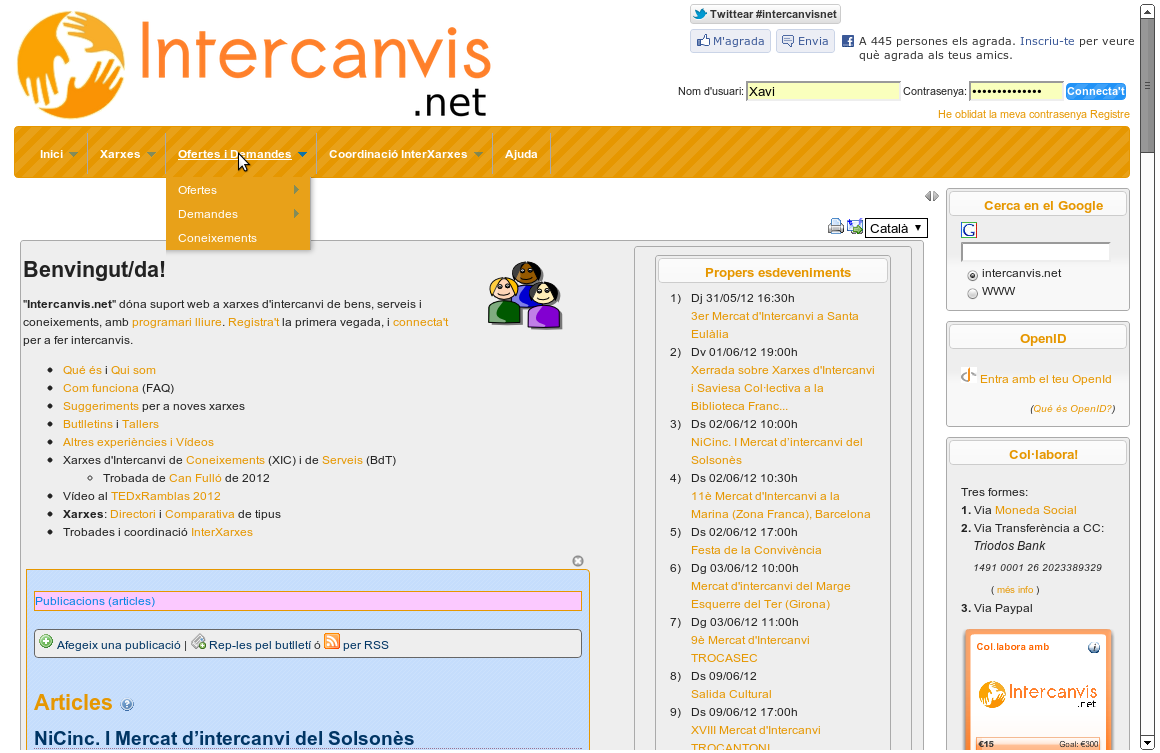Select the intercanvis.net search radio button
The image size is (1160, 753).
(972, 275)
